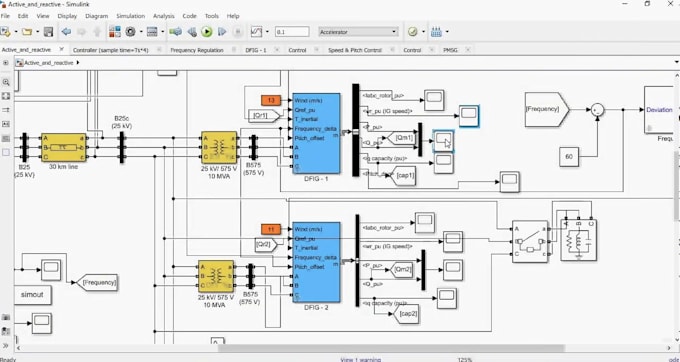Viewport: 680px width, 362px height.
Task: Open the Help menu
Action: point(233,16)
